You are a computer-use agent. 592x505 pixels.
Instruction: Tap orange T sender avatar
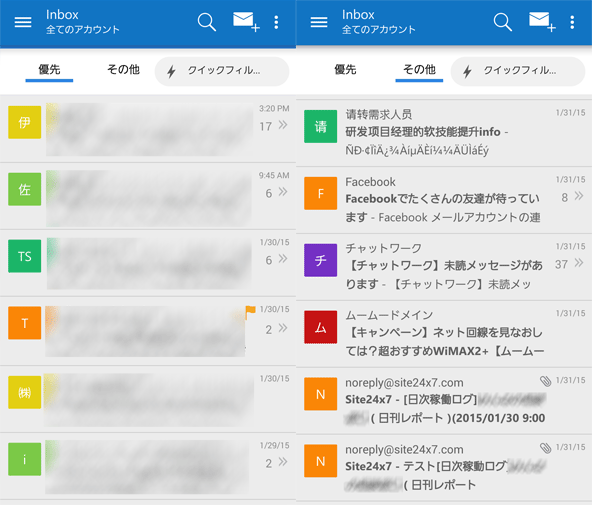click(x=25, y=323)
